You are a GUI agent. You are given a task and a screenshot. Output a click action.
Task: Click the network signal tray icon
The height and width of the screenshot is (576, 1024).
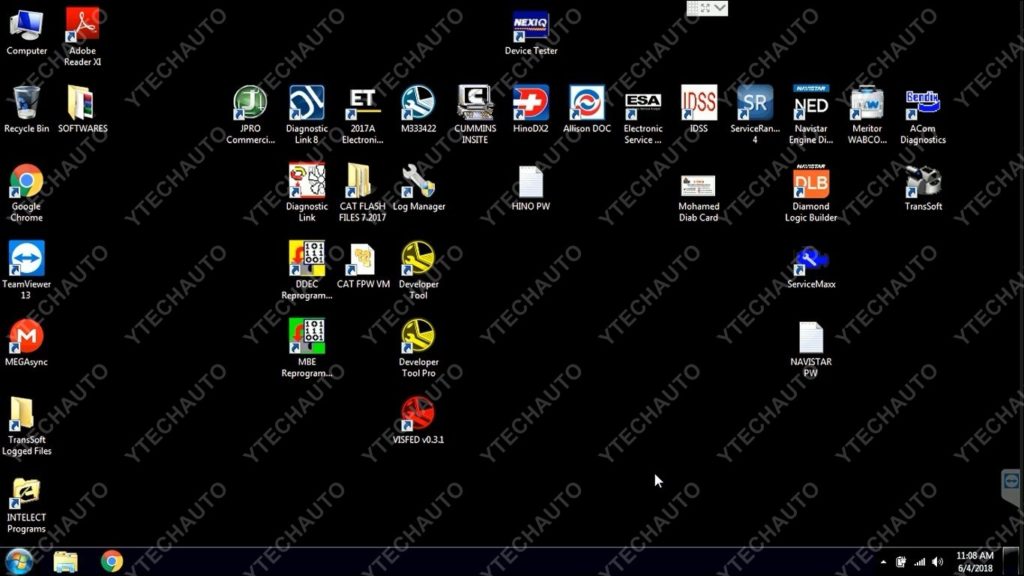(x=920, y=562)
